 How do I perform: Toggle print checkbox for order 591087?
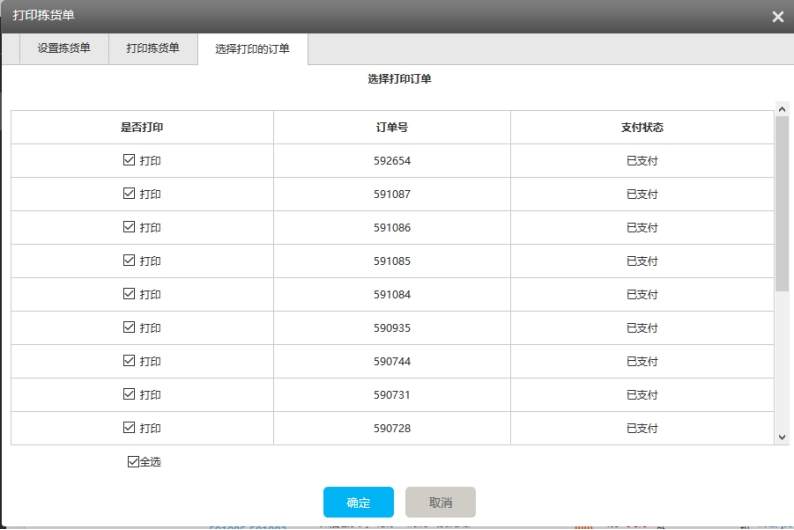(x=128, y=193)
